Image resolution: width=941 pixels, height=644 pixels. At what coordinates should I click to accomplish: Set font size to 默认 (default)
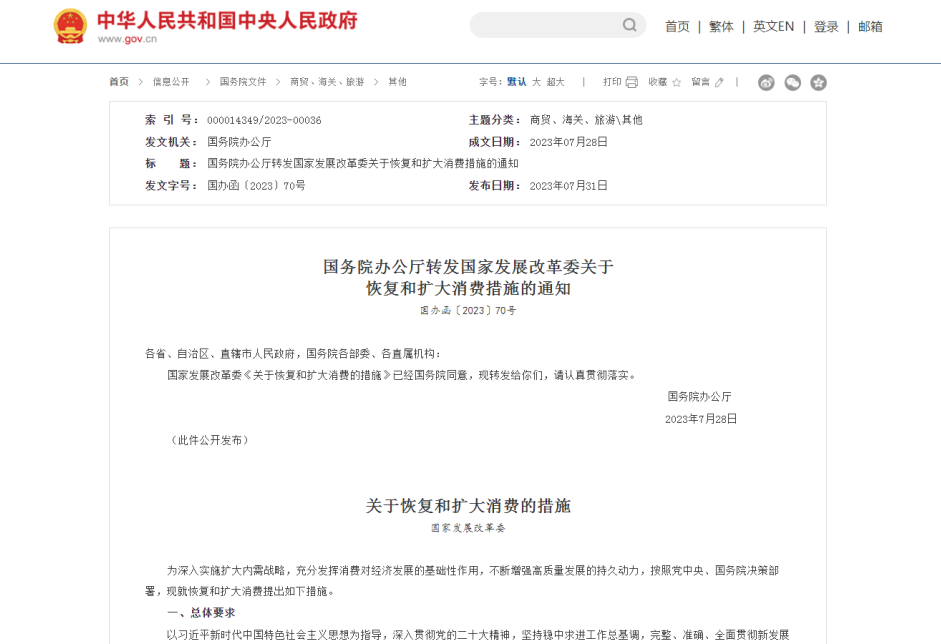tap(516, 82)
